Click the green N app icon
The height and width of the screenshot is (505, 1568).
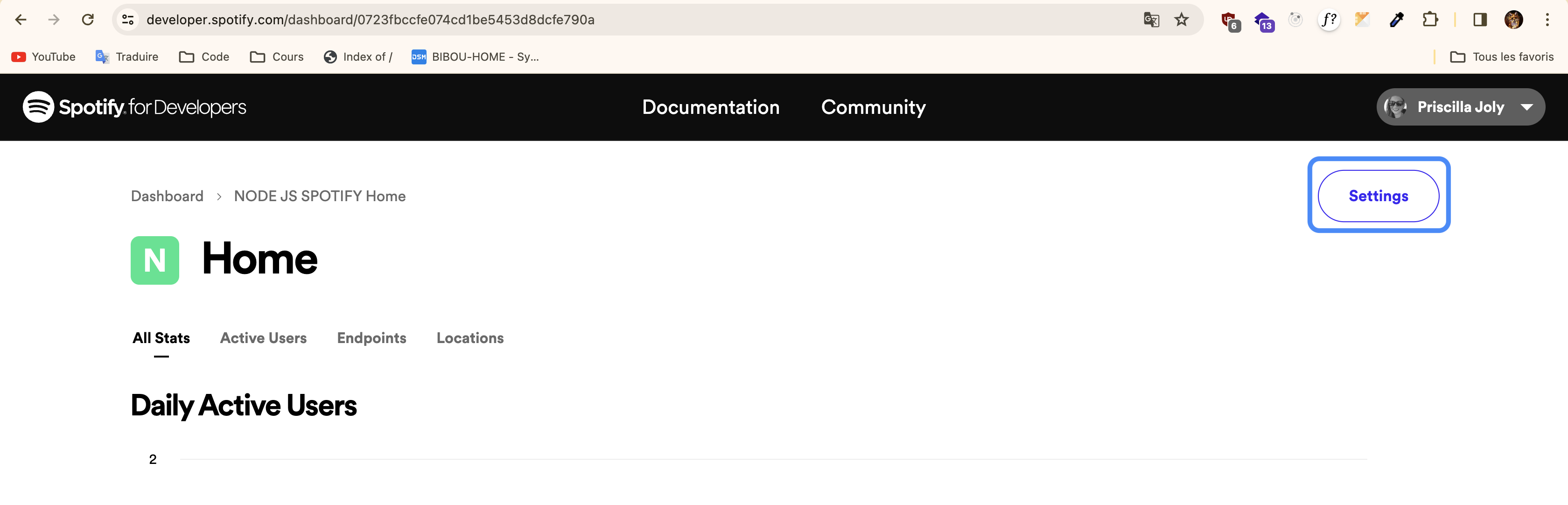(x=154, y=260)
